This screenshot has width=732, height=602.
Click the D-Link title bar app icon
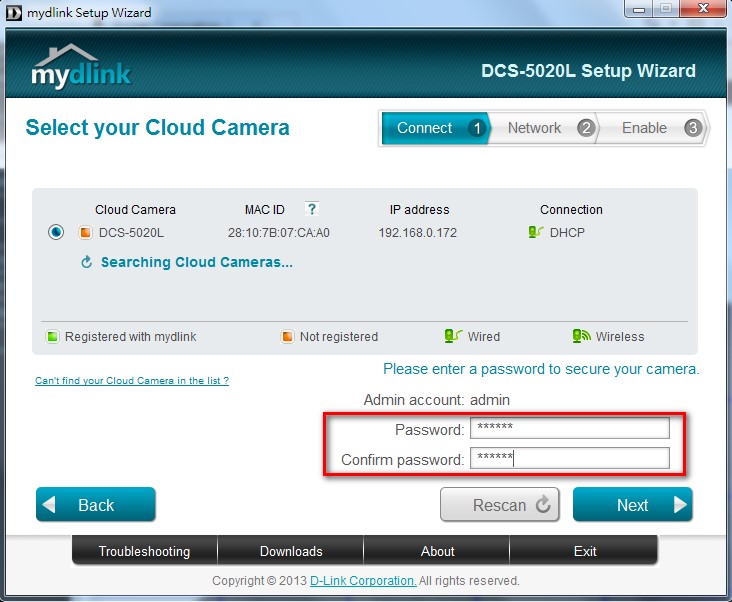[x=14, y=13]
